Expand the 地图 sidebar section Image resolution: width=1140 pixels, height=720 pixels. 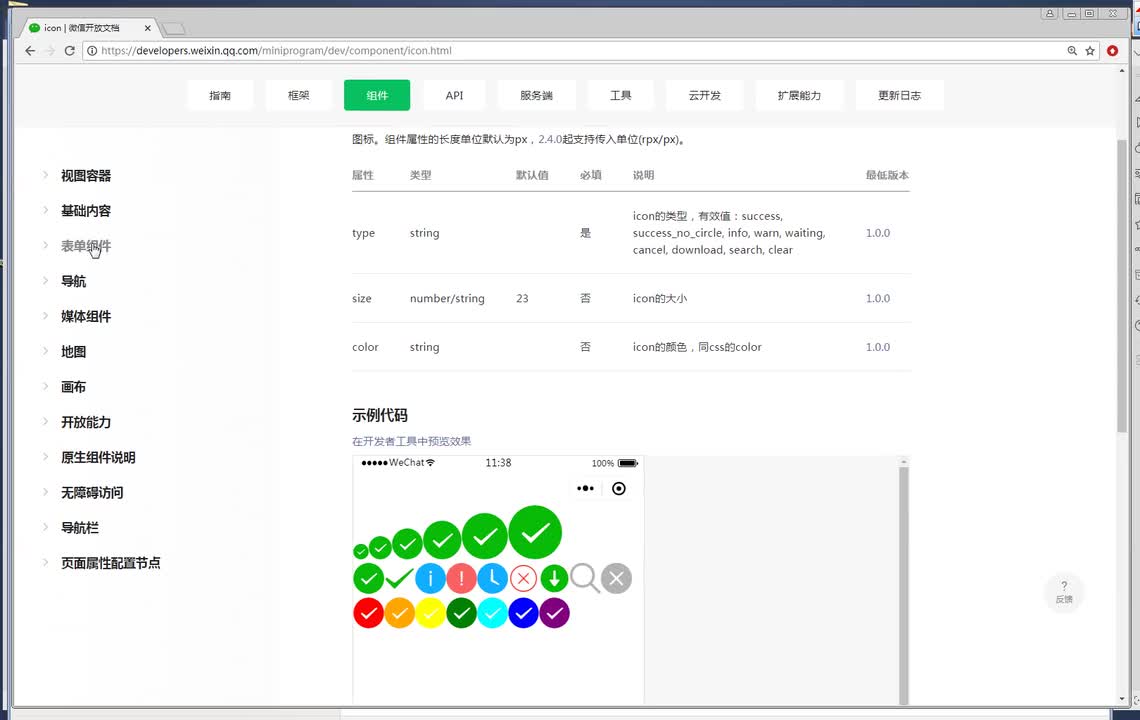(73, 352)
